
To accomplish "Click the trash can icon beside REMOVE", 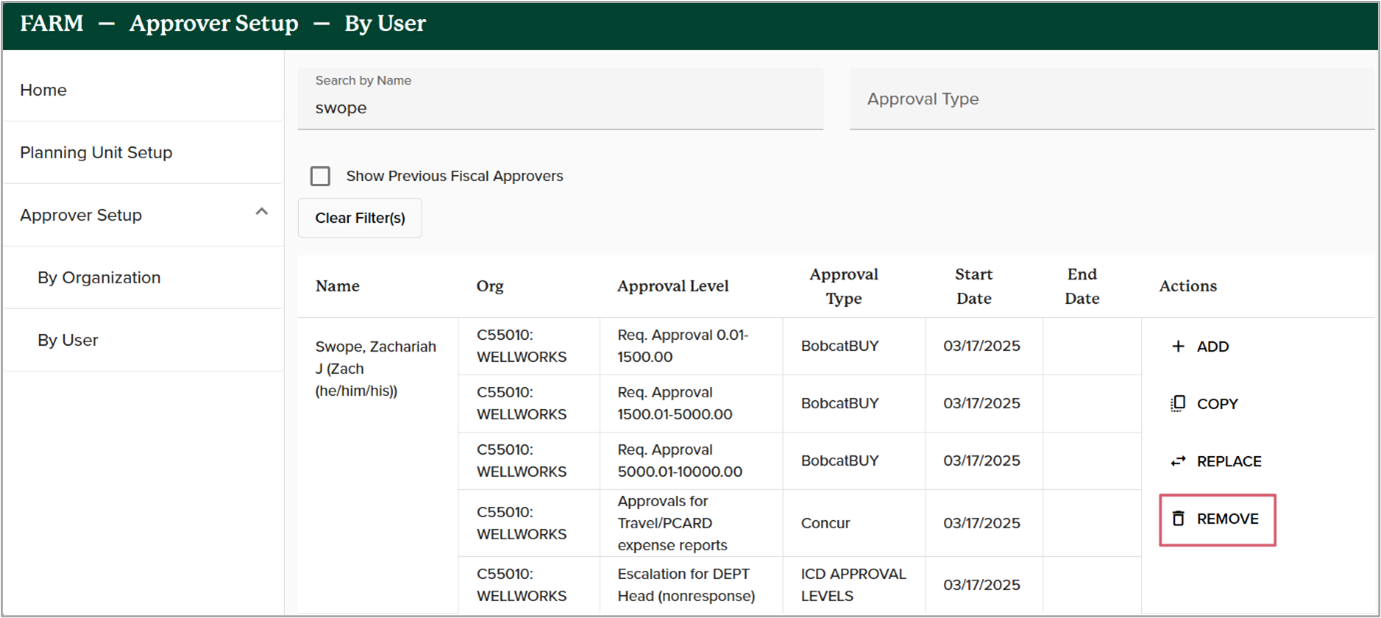I will (x=1178, y=519).
